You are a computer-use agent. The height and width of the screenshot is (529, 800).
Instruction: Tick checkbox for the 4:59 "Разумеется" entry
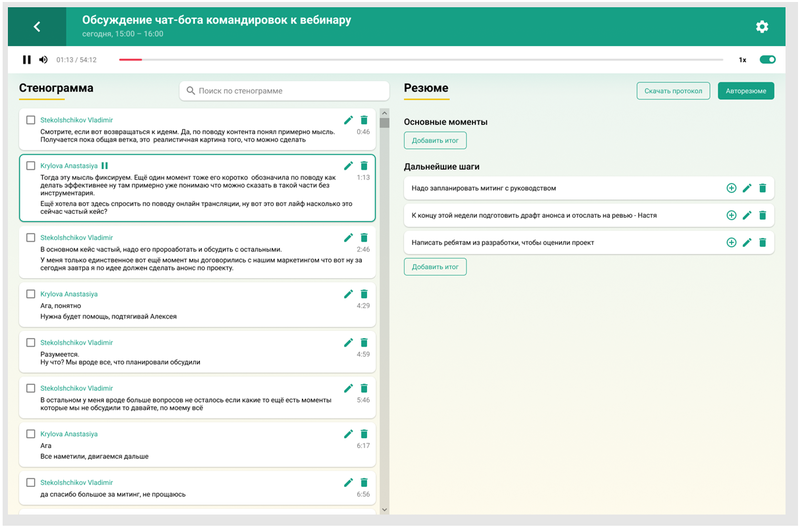point(31,342)
